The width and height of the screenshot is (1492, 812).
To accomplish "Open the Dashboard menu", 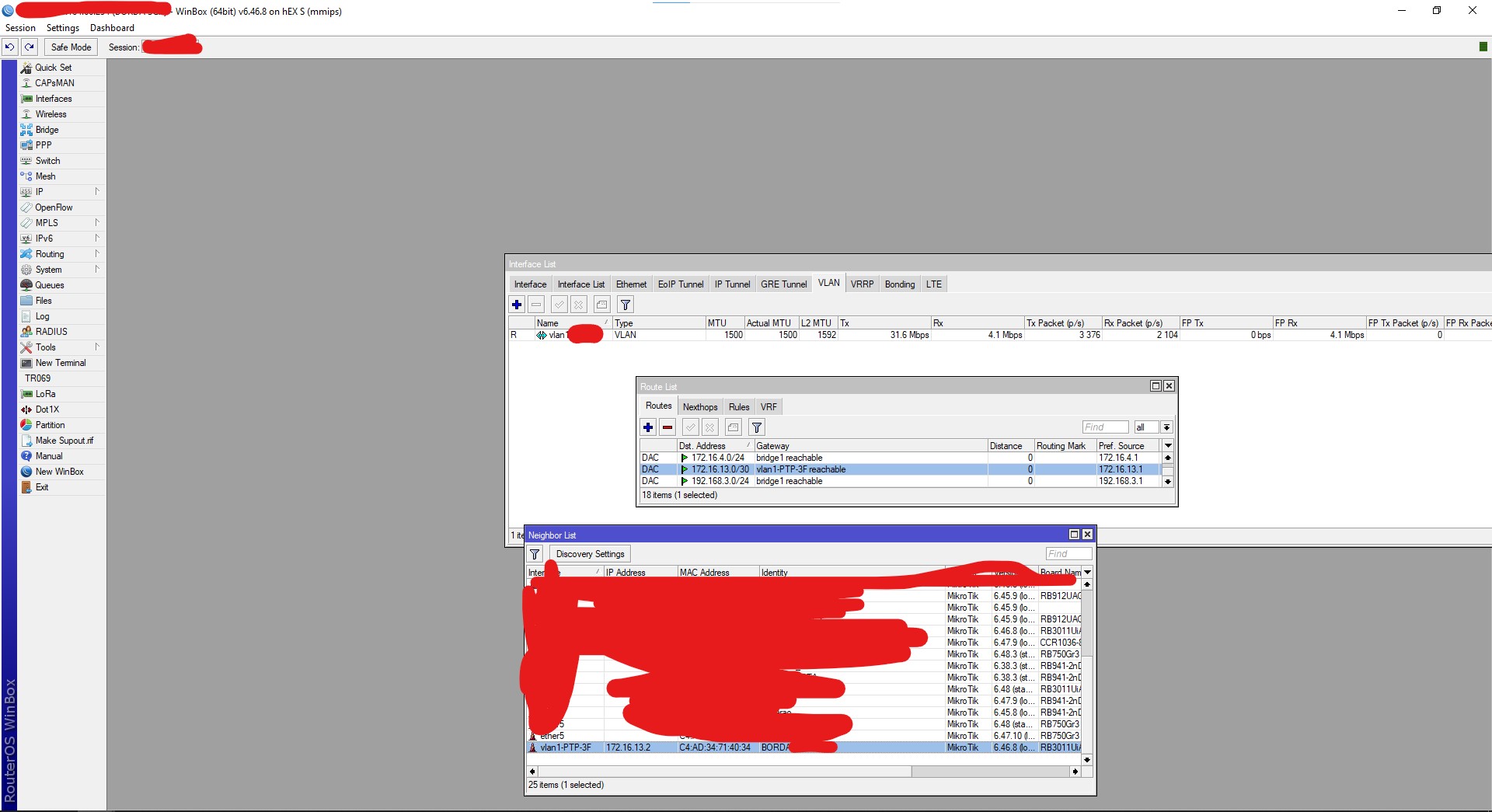I will pos(112,28).
